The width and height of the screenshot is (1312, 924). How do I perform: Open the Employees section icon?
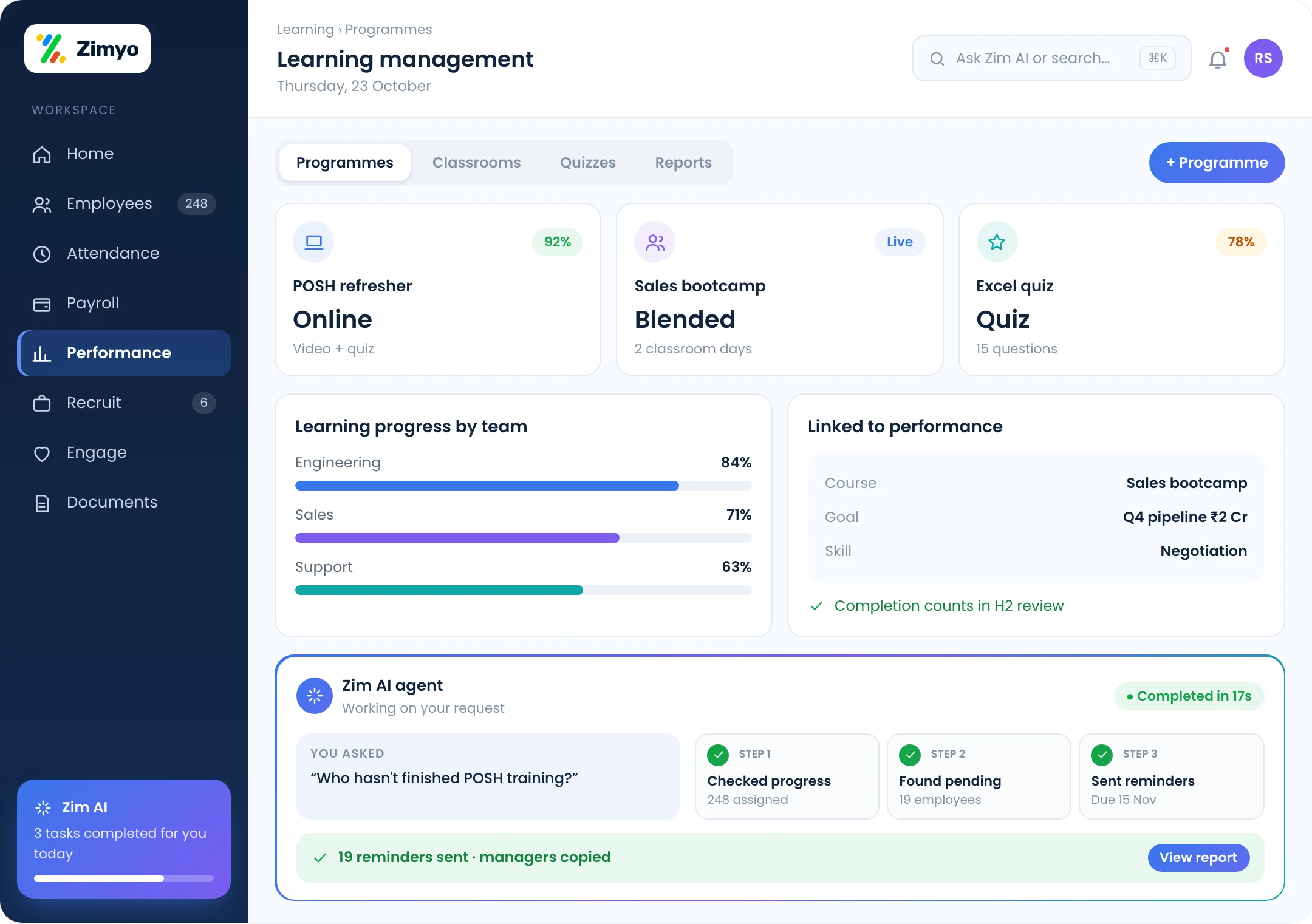tap(42, 205)
